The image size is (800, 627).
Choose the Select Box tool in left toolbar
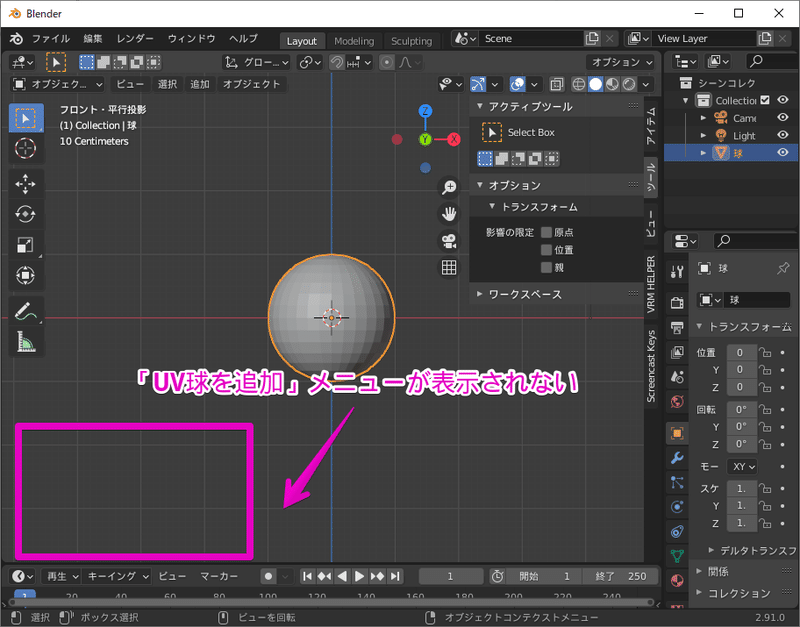tap(26, 118)
